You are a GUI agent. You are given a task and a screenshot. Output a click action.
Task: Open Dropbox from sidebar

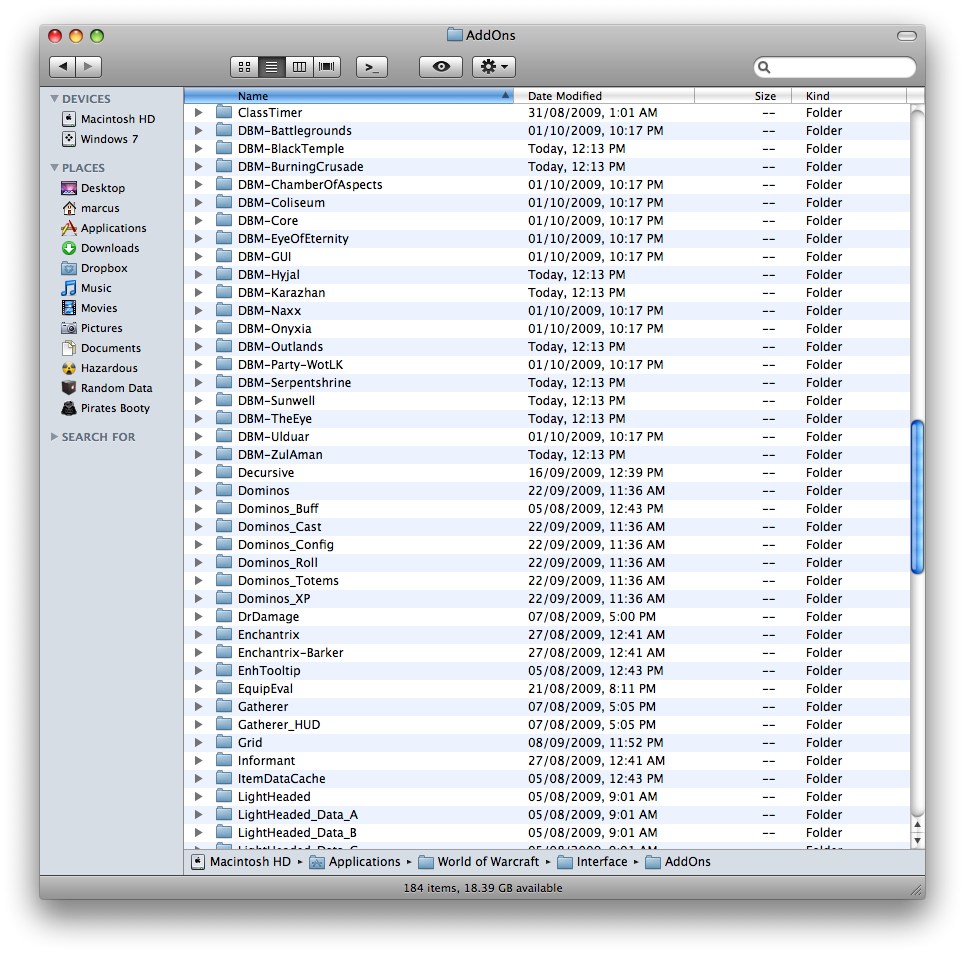pyautogui.click(x=95, y=268)
